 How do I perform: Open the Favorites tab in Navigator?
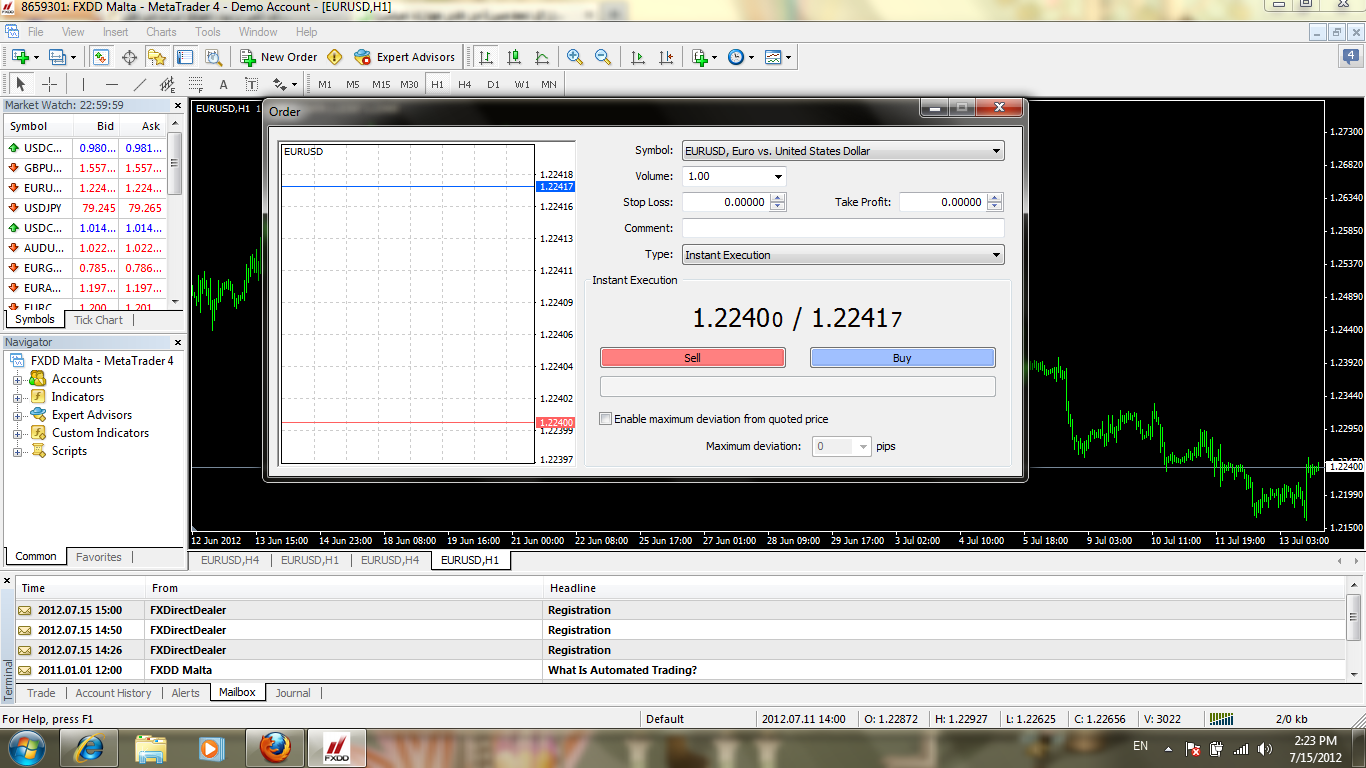click(x=99, y=557)
